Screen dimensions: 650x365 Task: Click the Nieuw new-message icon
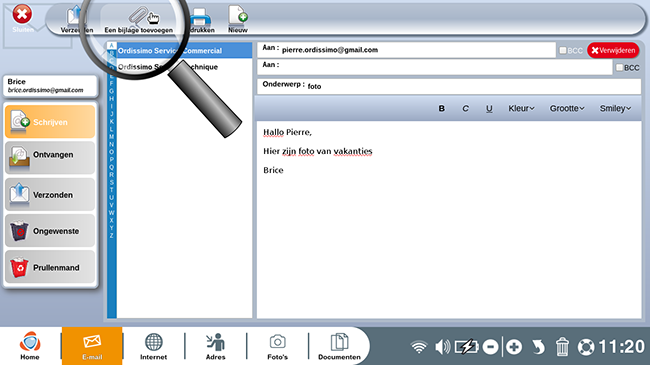click(x=238, y=16)
